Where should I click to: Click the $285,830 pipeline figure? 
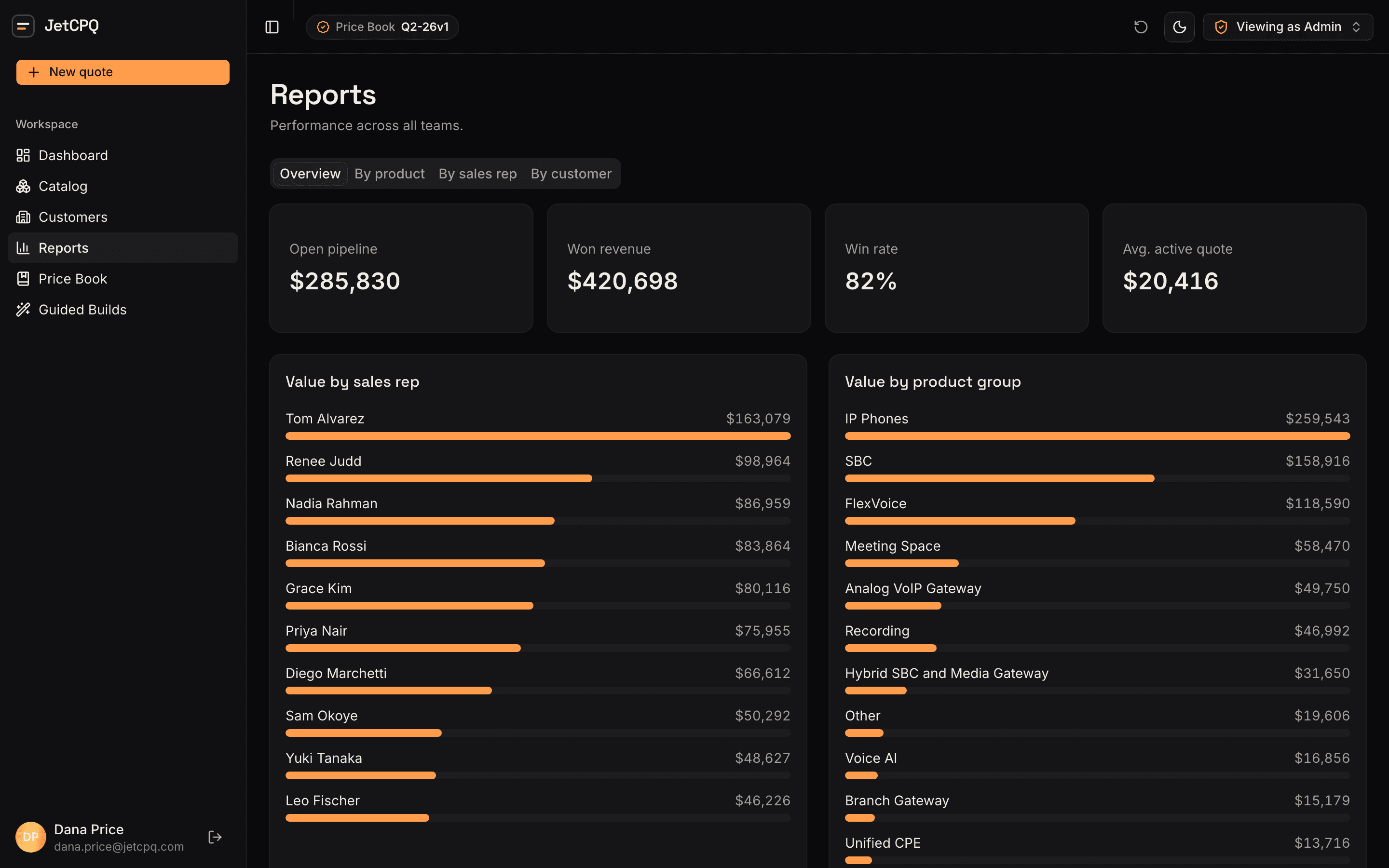coord(344,281)
